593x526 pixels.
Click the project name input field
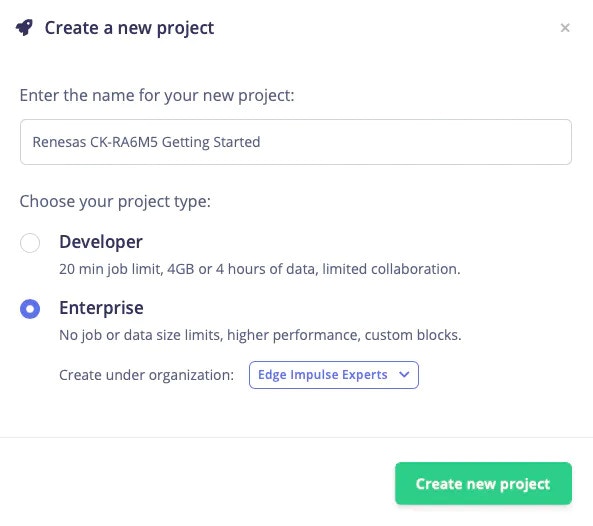click(x=296, y=142)
